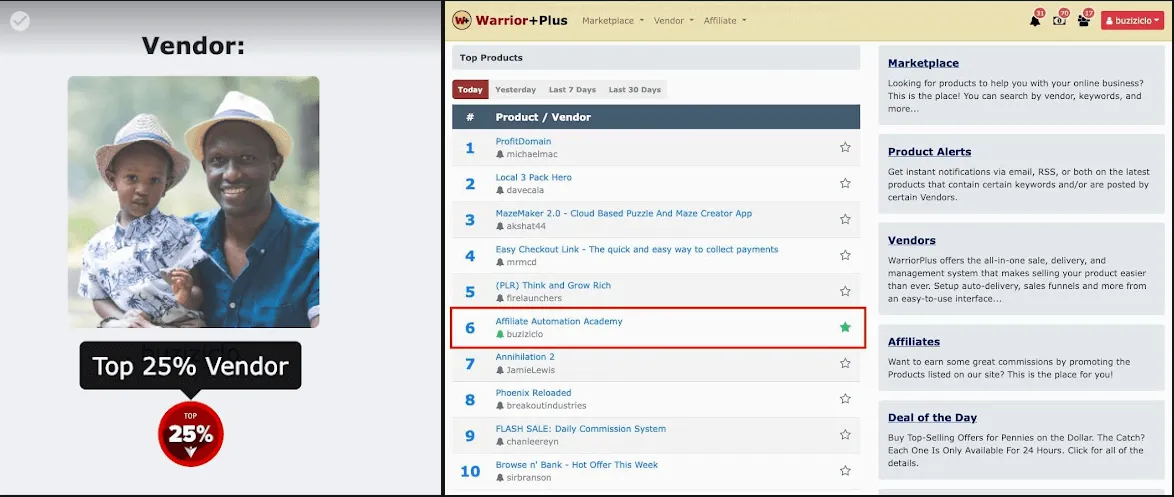This screenshot has width=1174, height=497.
Task: Click vendor name firelaunchers
Action: (534, 298)
